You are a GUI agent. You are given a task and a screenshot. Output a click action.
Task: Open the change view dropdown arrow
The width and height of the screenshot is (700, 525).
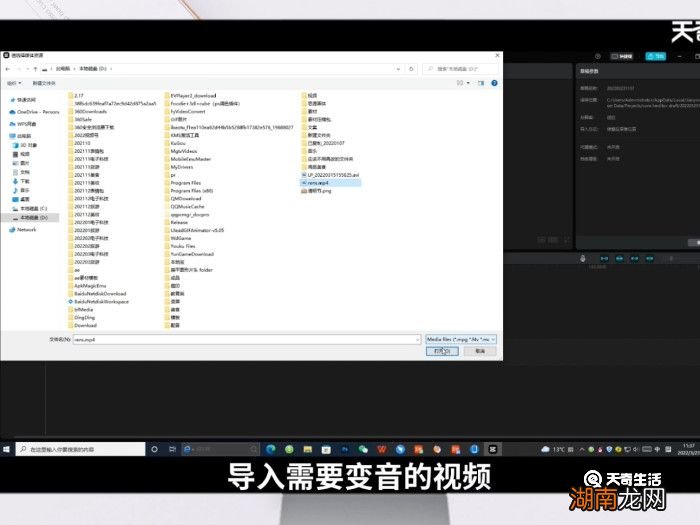[468, 83]
